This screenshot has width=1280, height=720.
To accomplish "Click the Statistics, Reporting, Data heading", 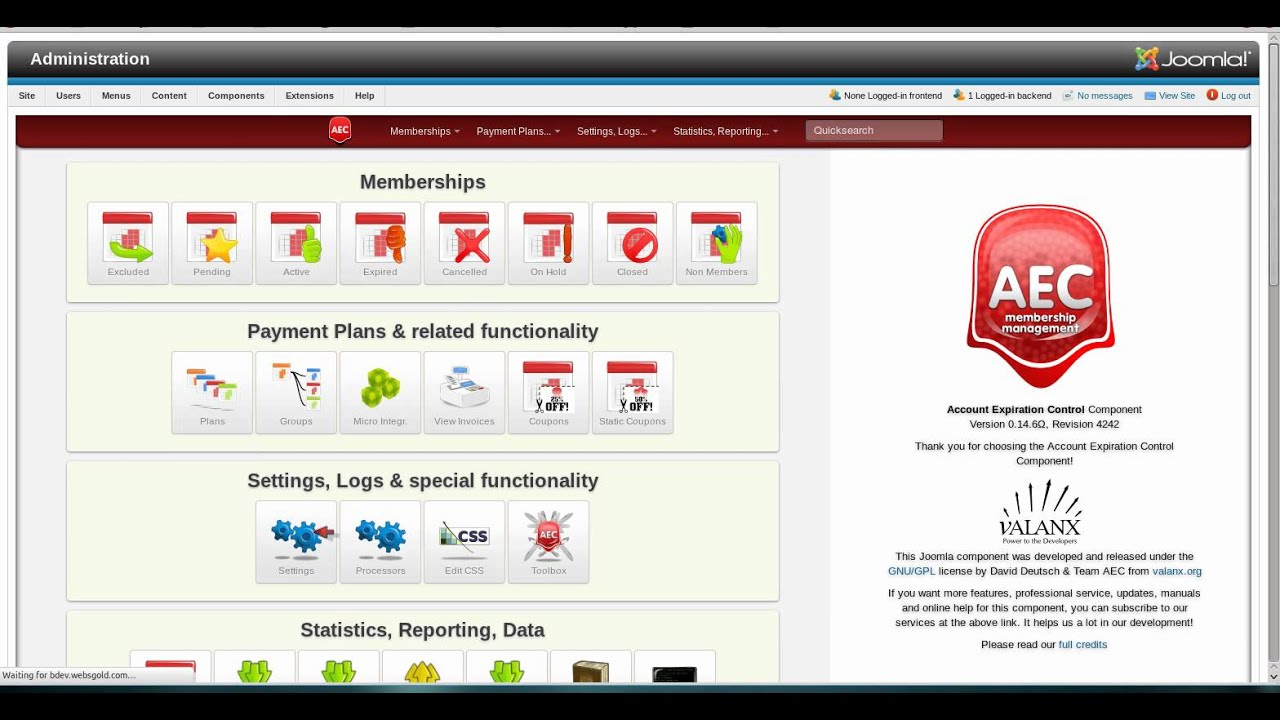I will pos(423,630).
